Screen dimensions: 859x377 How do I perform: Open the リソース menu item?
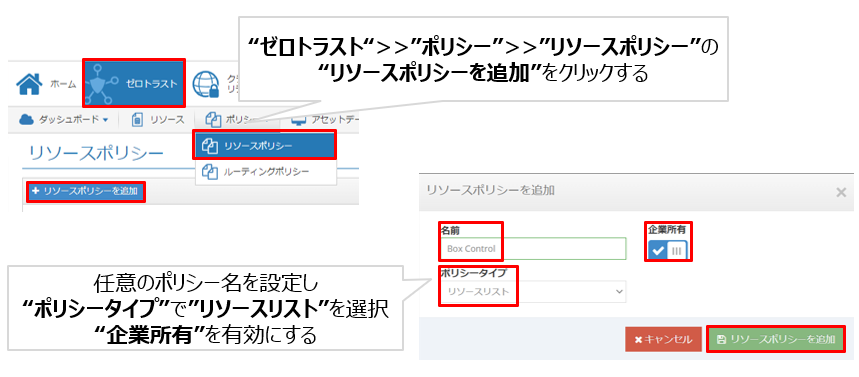click(158, 120)
